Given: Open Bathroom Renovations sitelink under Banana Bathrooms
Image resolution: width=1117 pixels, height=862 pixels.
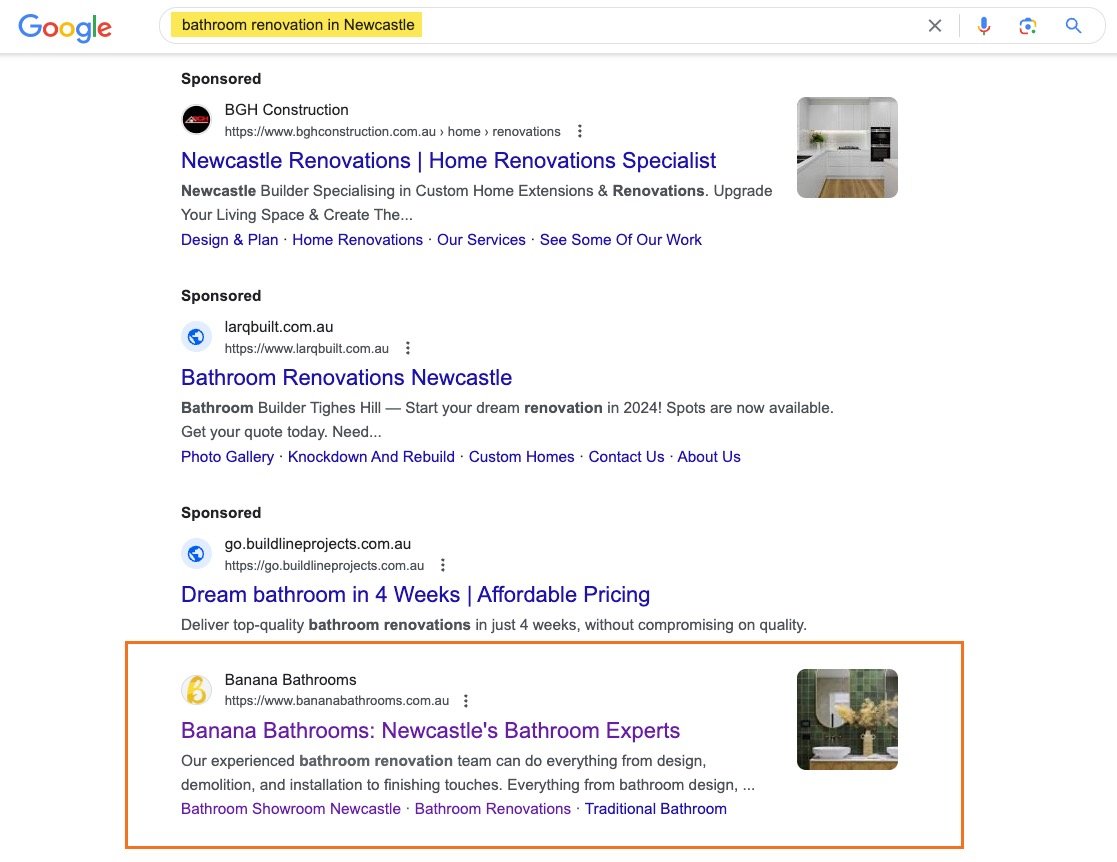Looking at the screenshot, I should [493, 809].
